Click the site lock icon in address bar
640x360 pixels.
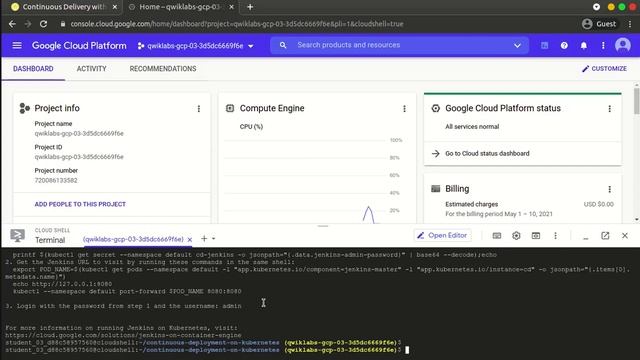[62, 24]
